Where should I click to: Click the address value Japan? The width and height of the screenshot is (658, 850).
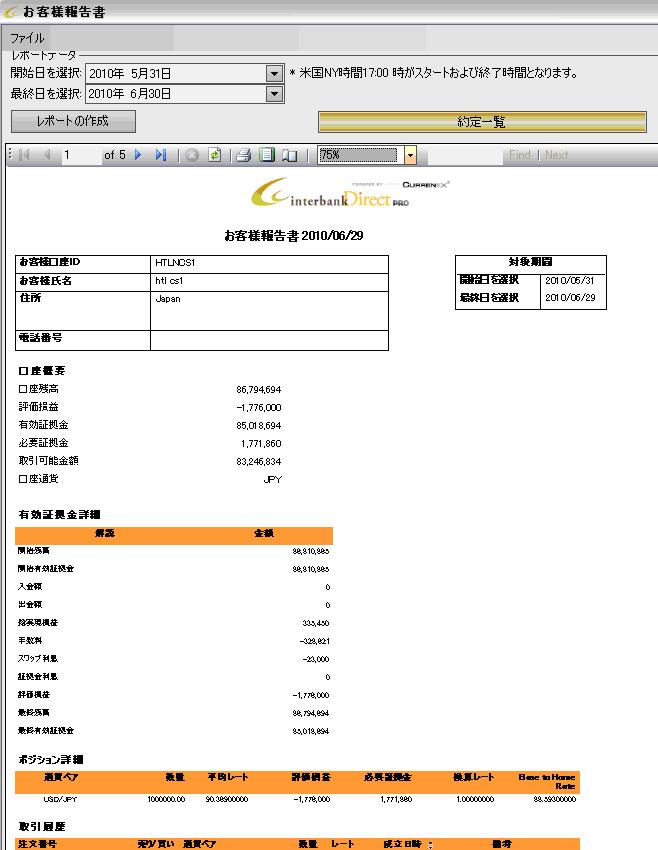[x=168, y=299]
